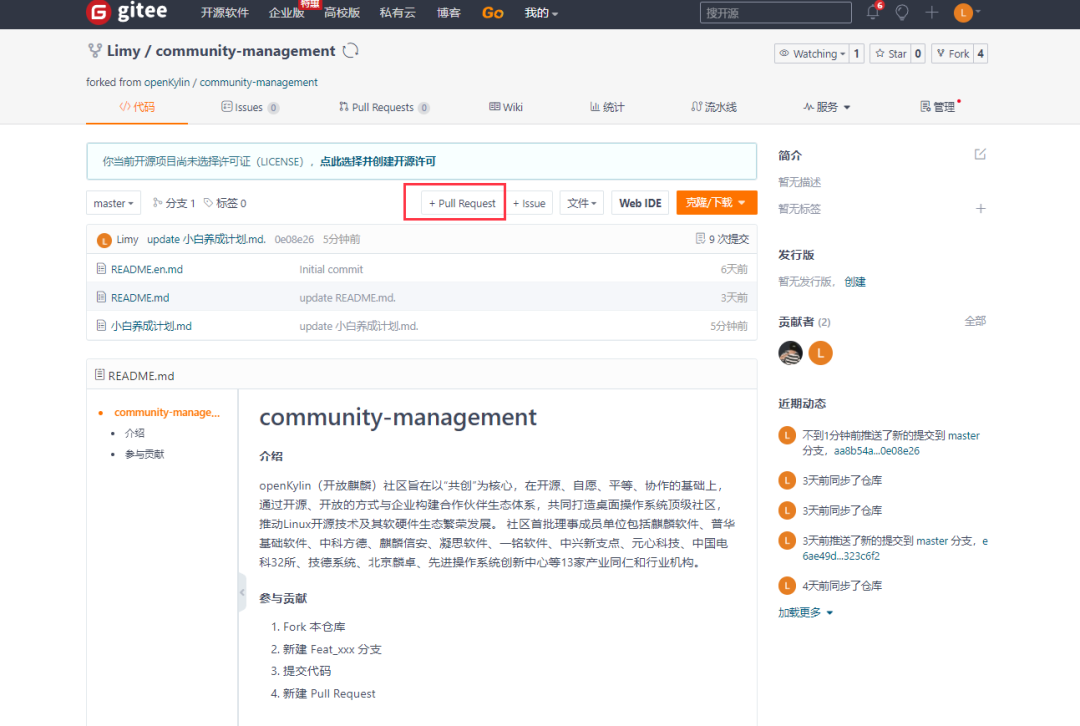Click the + Pull Request button
Viewport: 1080px width, 726px height.
pyautogui.click(x=462, y=203)
